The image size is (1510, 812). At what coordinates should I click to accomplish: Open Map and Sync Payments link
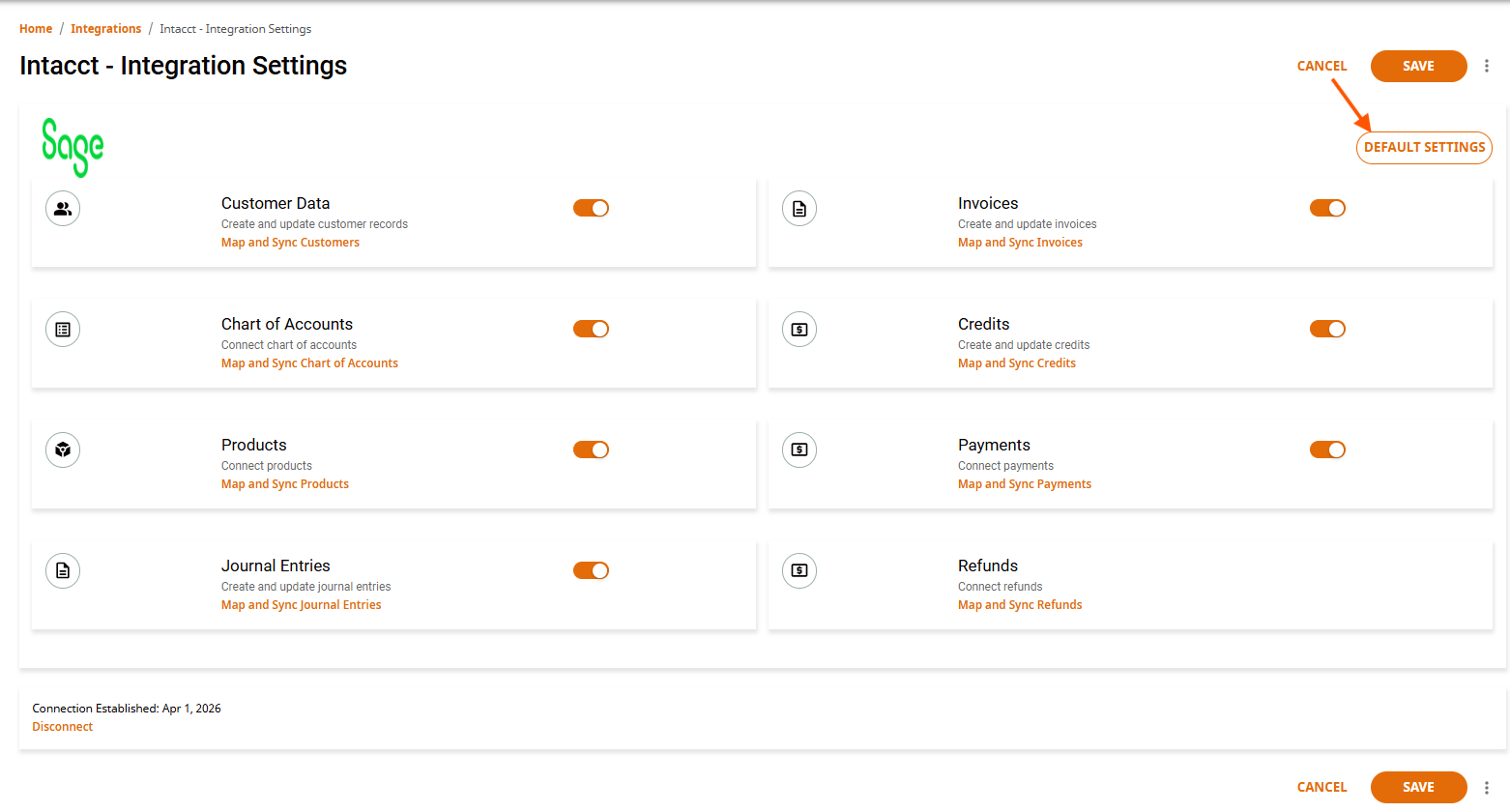point(1025,484)
